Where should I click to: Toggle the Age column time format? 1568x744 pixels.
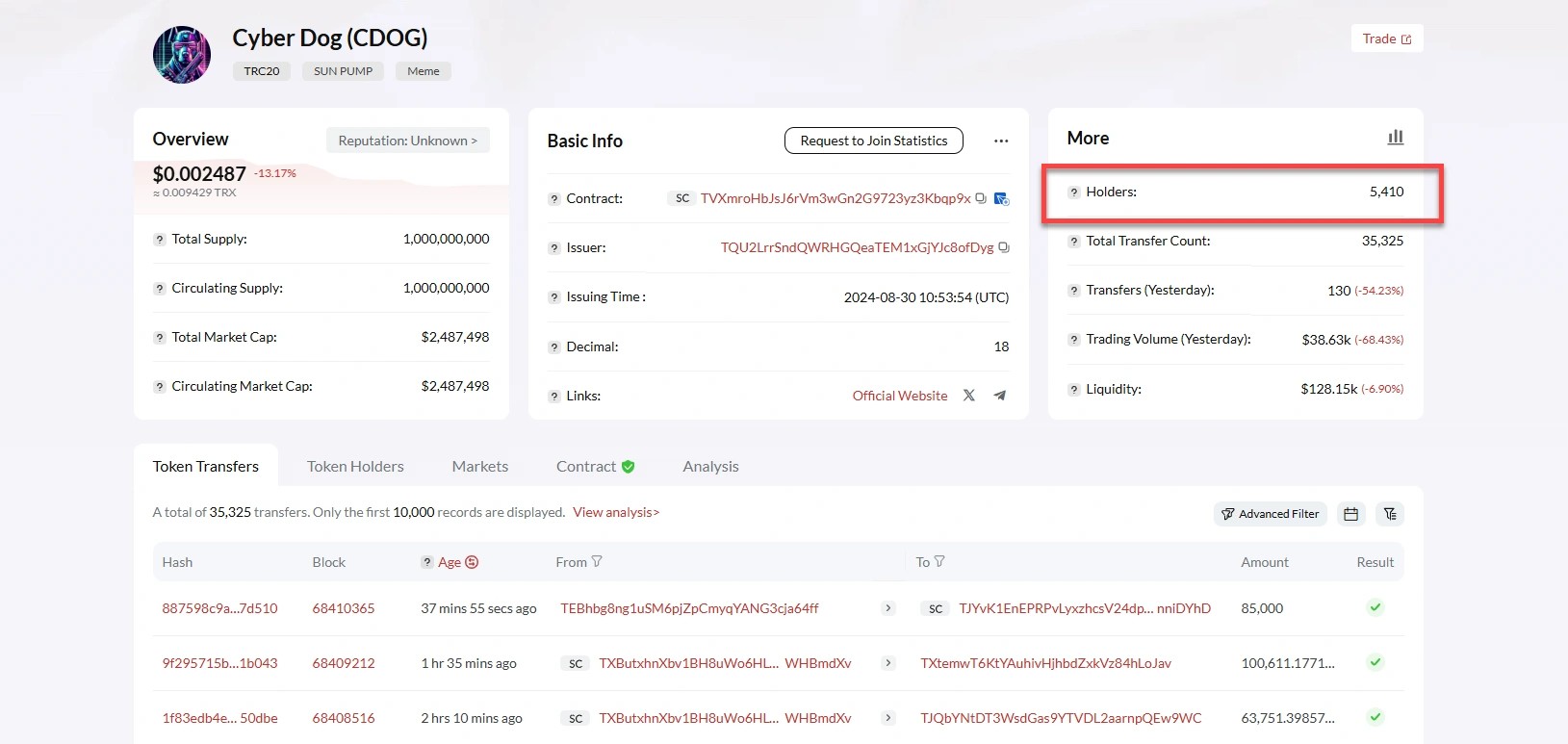472,562
